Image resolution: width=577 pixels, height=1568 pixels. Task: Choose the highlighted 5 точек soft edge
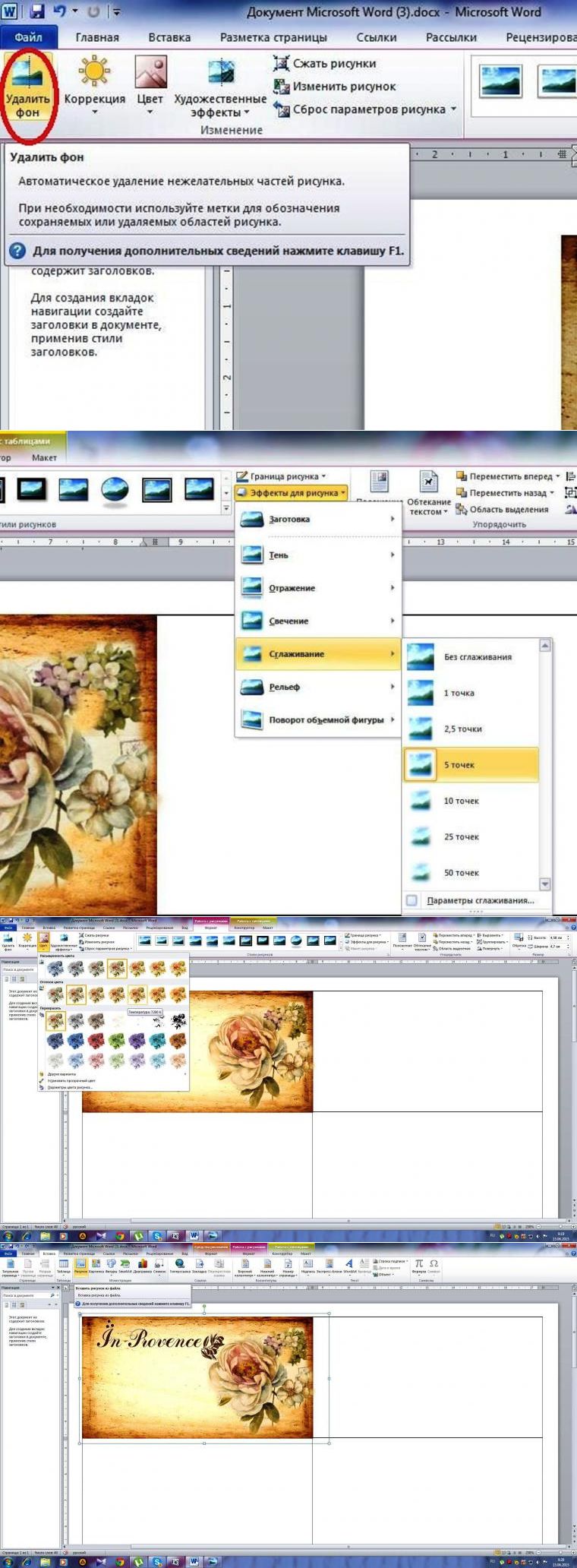coord(470,765)
